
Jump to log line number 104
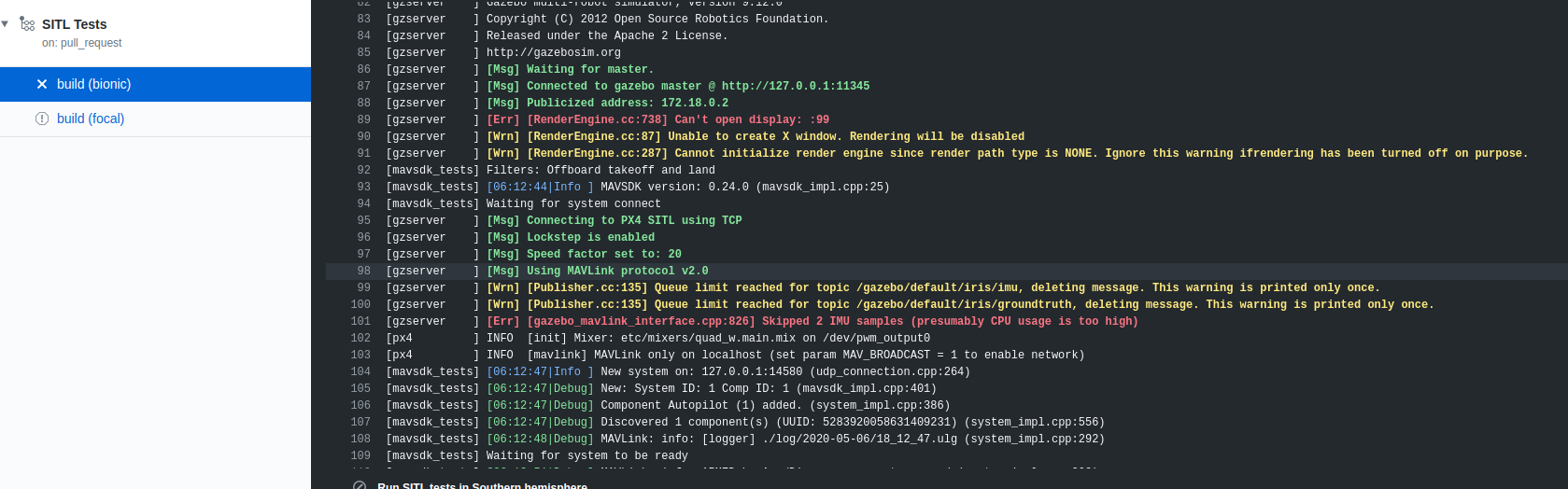click(x=360, y=371)
